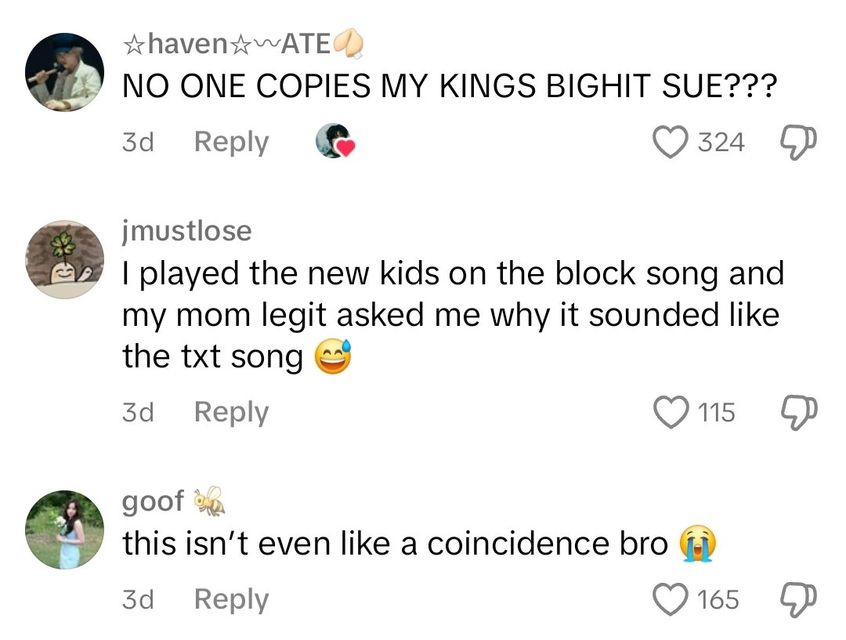Viewport: 846px width, 640px height.
Task: Reply to goof's comment
Action: pos(230,599)
